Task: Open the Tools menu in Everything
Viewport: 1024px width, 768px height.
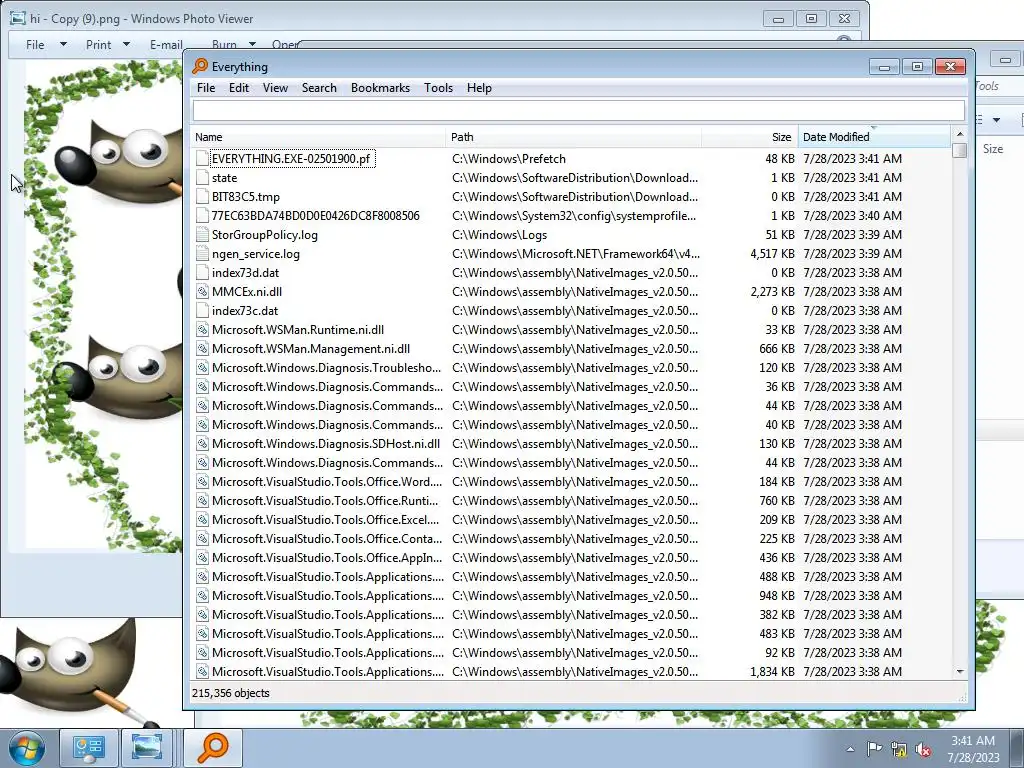Action: pos(438,88)
